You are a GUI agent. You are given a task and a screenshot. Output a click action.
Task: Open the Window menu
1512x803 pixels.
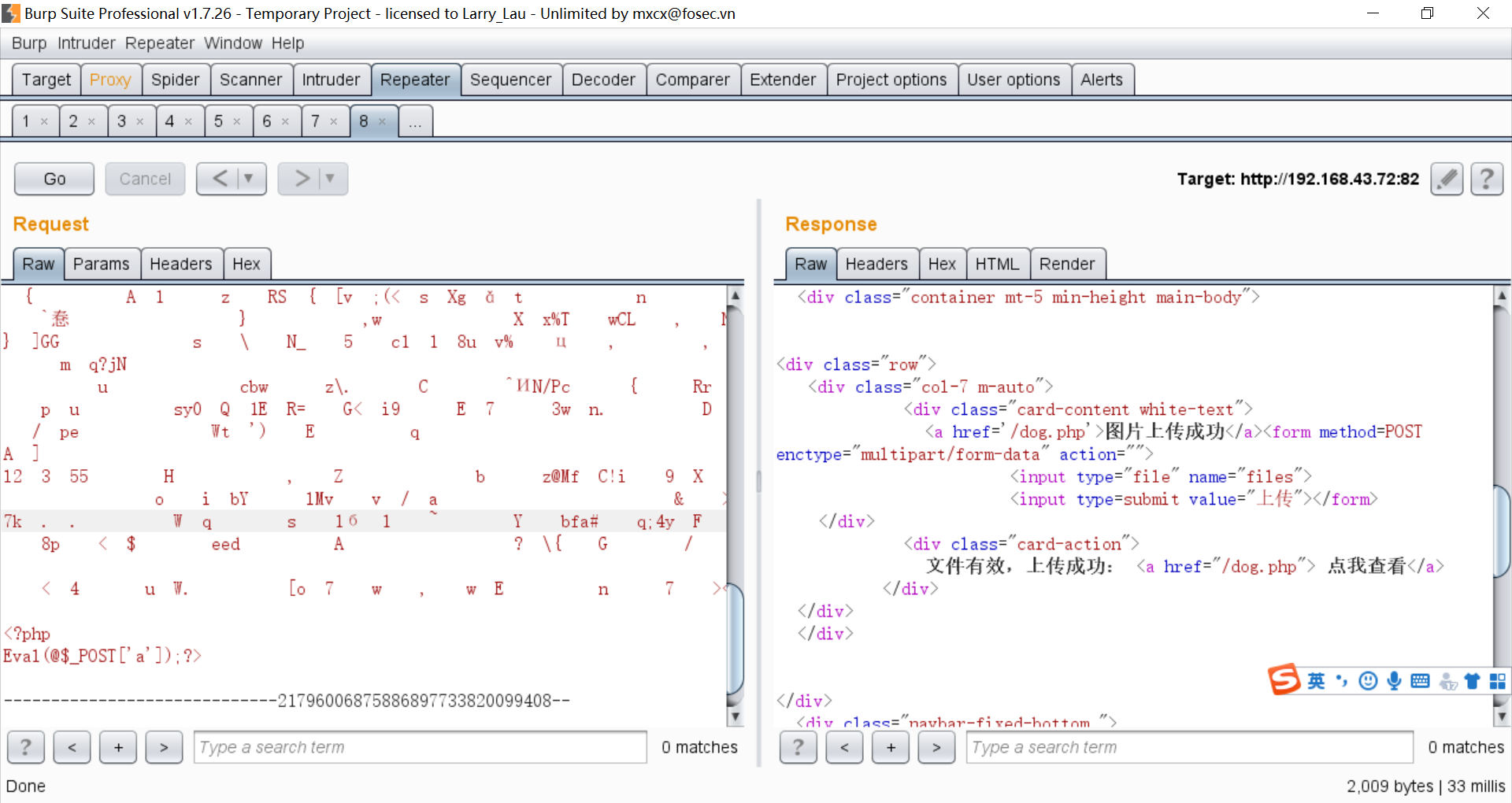coord(233,43)
